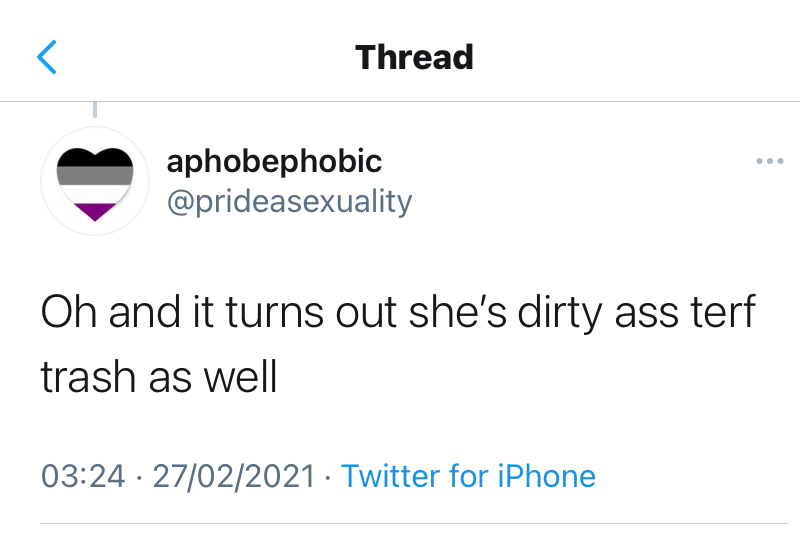Tap the thread connector line above the avatar
Image resolution: width=800 pixels, height=534 pixels.
click(x=94, y=109)
